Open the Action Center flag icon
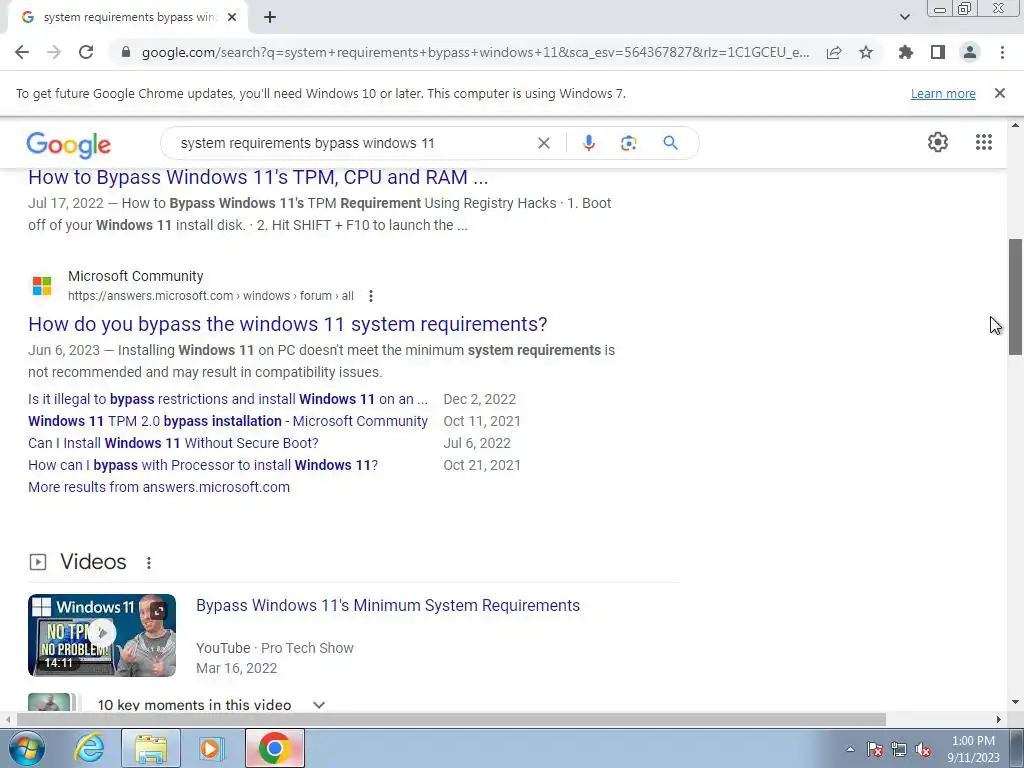Screen dimensions: 1024x768 (x=874, y=749)
